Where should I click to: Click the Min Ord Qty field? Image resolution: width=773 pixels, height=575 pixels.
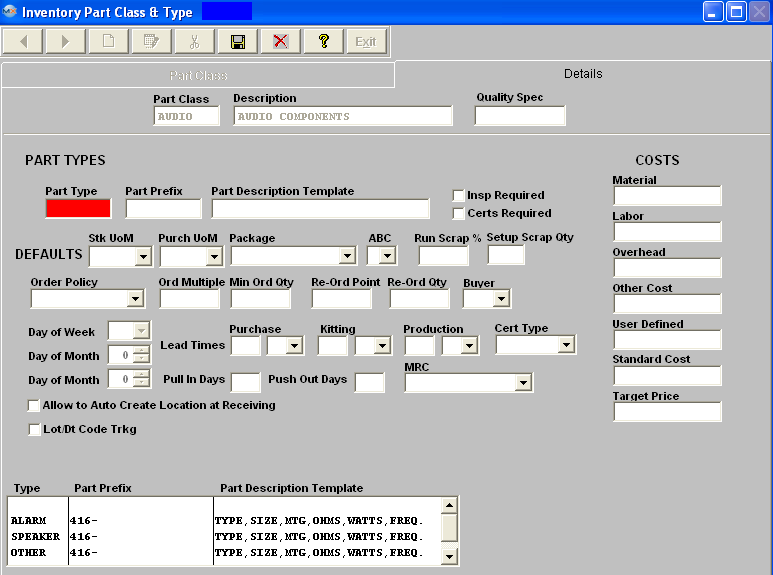click(x=261, y=299)
